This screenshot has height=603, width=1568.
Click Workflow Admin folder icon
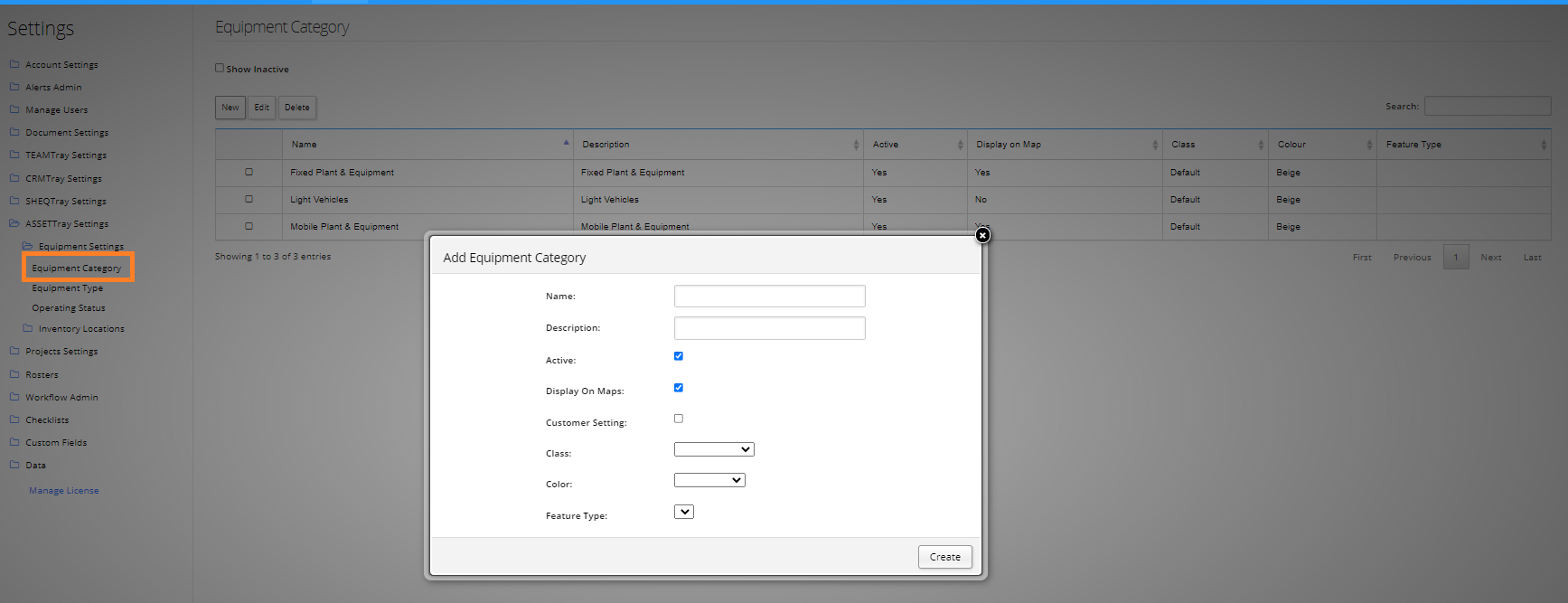14,397
